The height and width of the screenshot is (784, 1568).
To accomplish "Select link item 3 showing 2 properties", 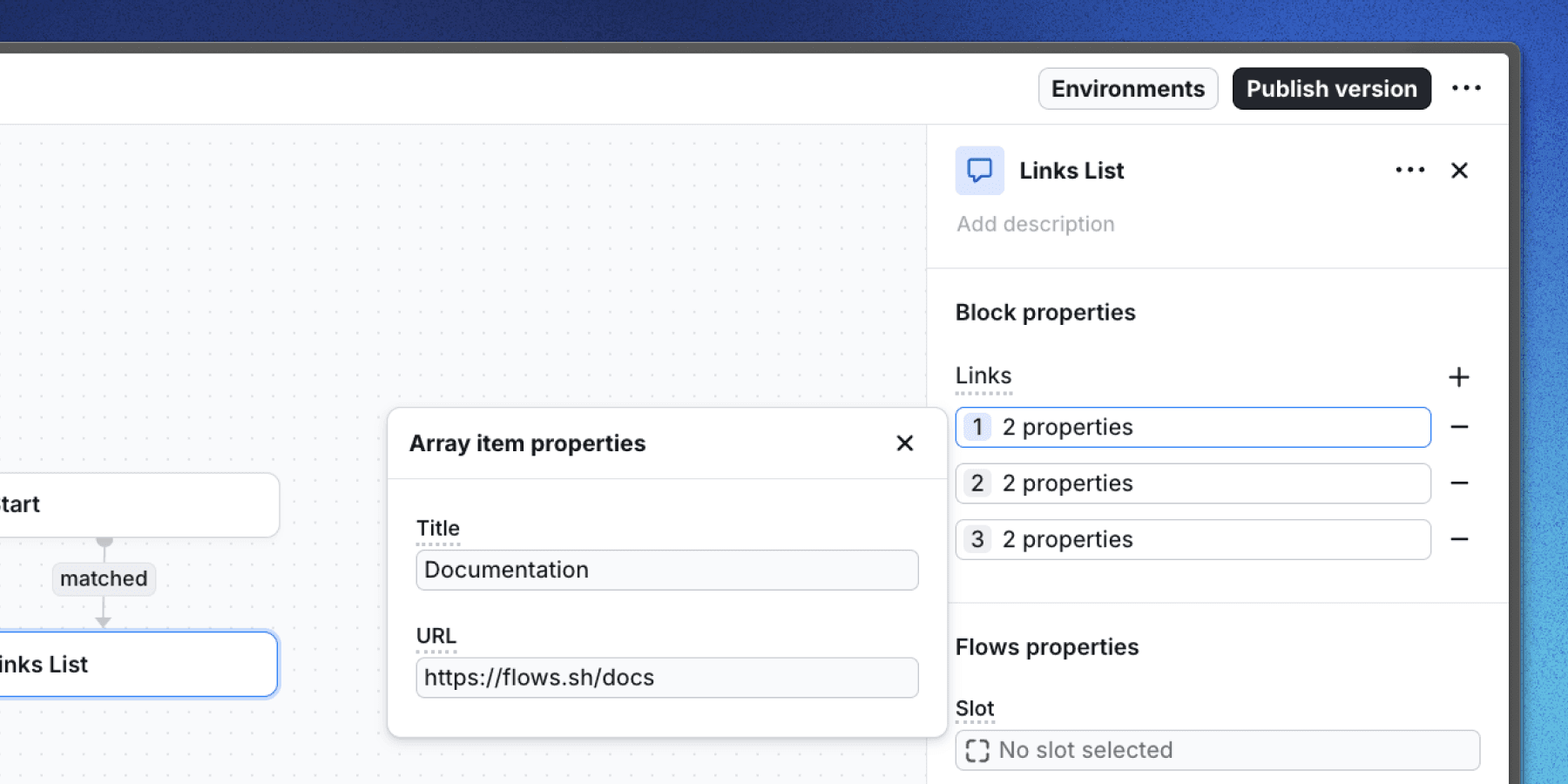I will click(1193, 539).
